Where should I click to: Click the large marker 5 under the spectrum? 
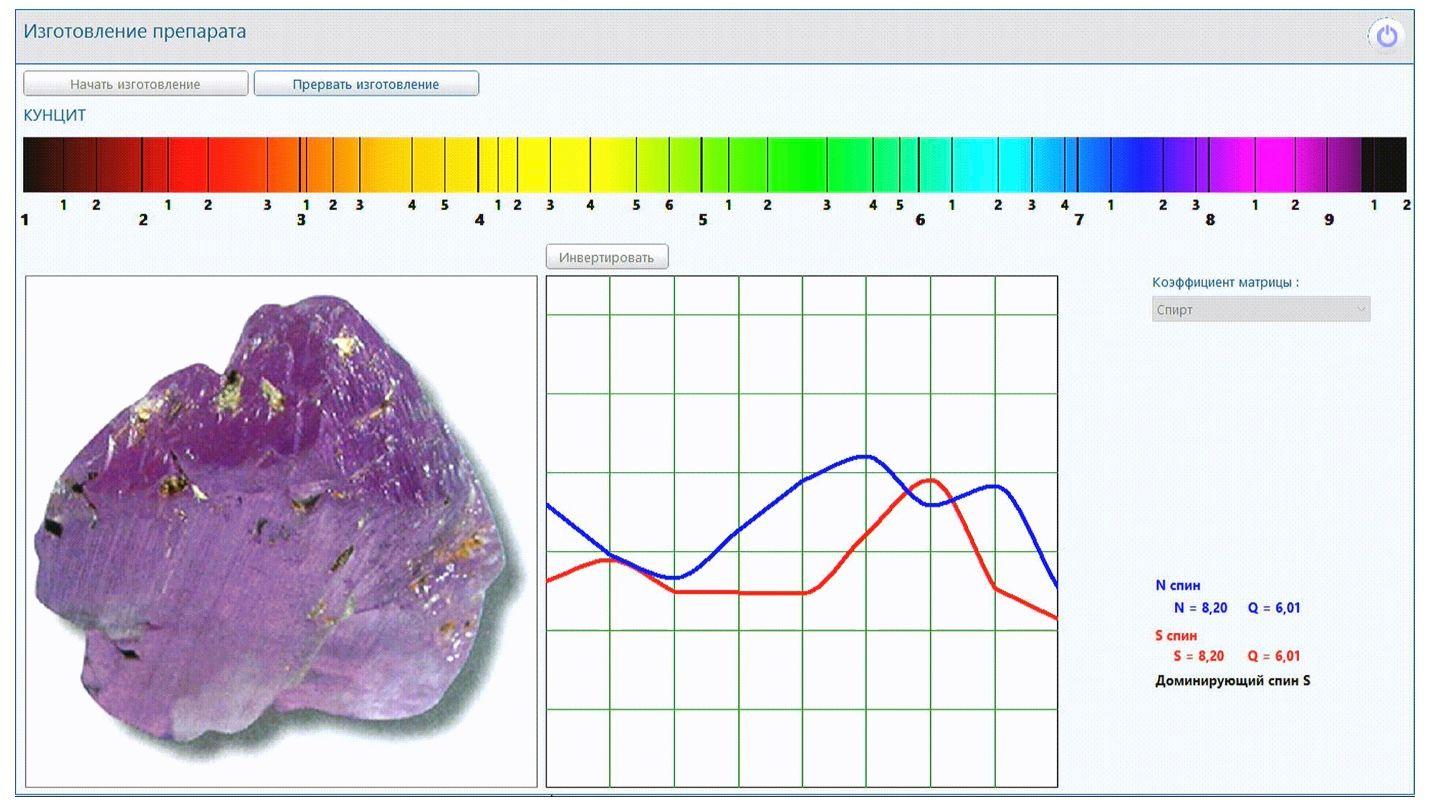tap(703, 220)
